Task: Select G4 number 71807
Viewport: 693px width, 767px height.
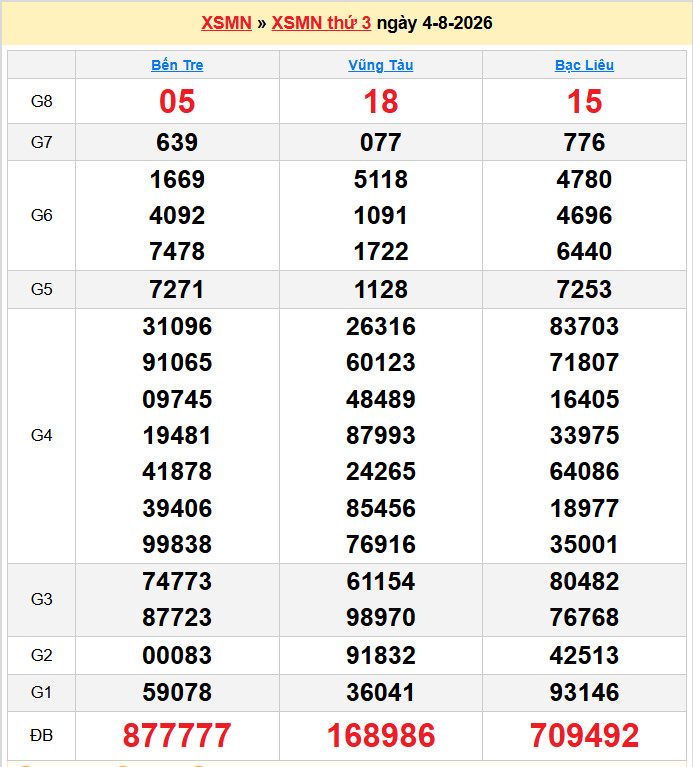Action: pos(584,362)
